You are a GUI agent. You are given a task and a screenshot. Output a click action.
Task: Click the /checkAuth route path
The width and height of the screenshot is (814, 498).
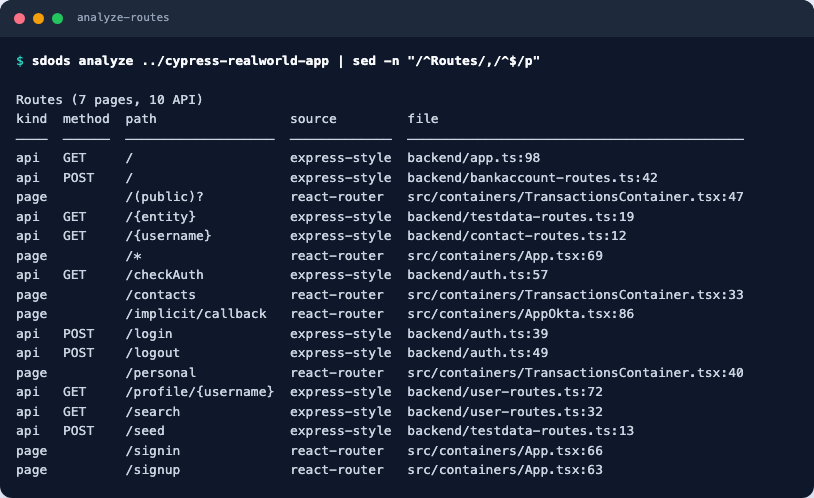pos(165,275)
